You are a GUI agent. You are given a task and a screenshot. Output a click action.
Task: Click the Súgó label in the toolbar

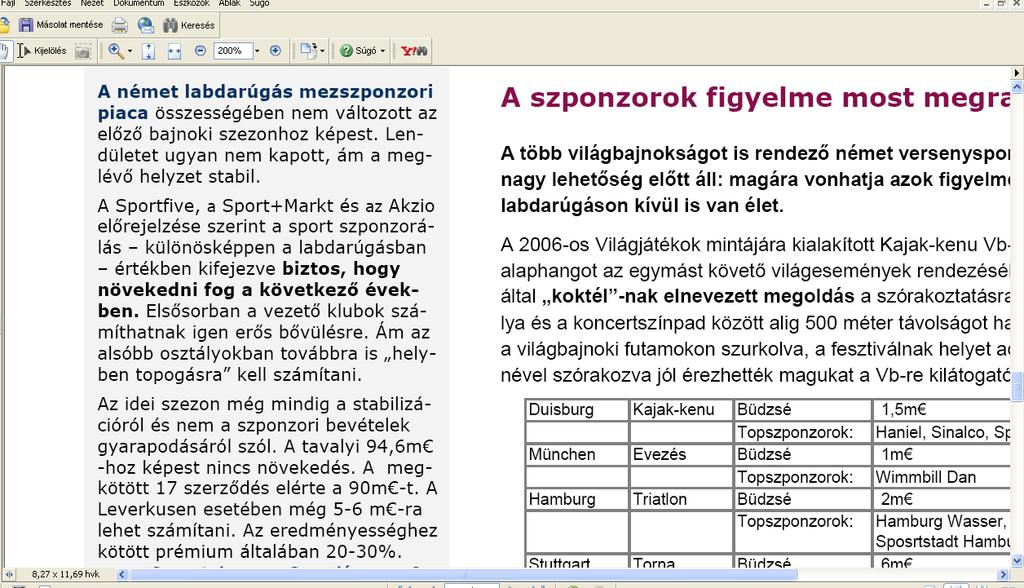tap(366, 51)
